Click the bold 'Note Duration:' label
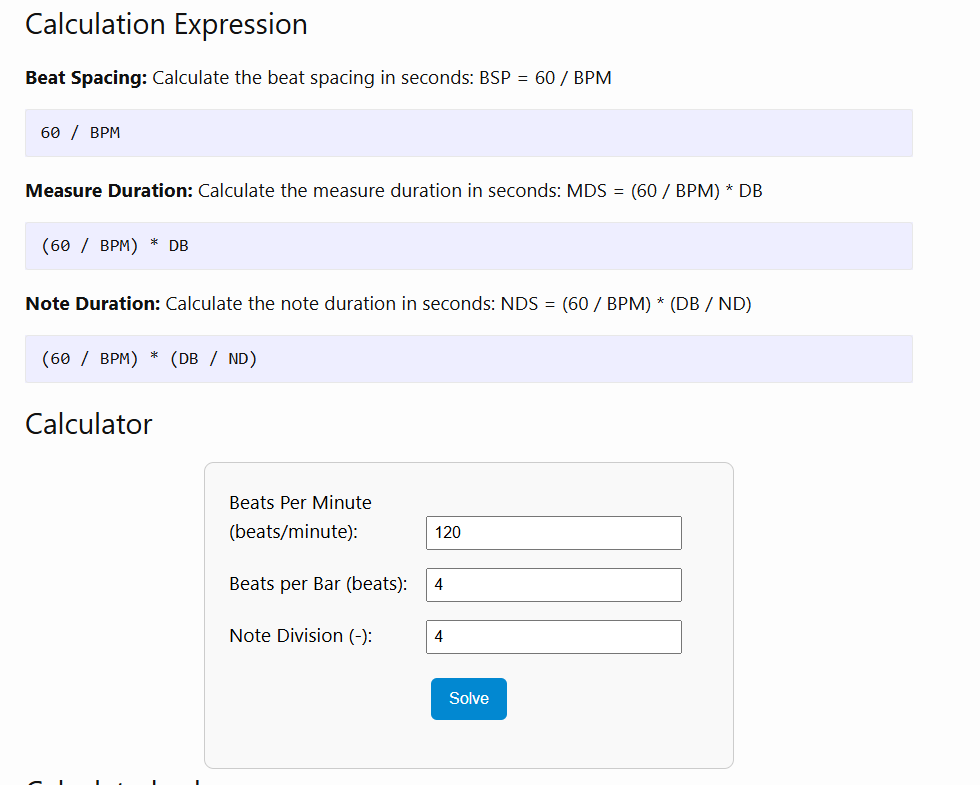Screen dimensions: 980x785 click(x=93, y=304)
